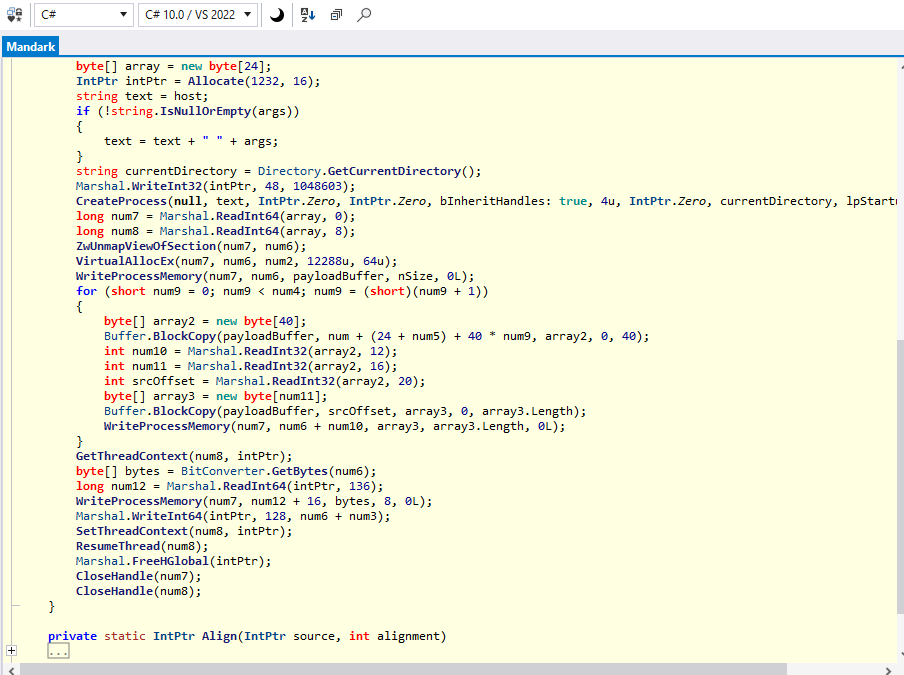
Task: Click array2 in its byte[40] declaration
Action: (174, 321)
